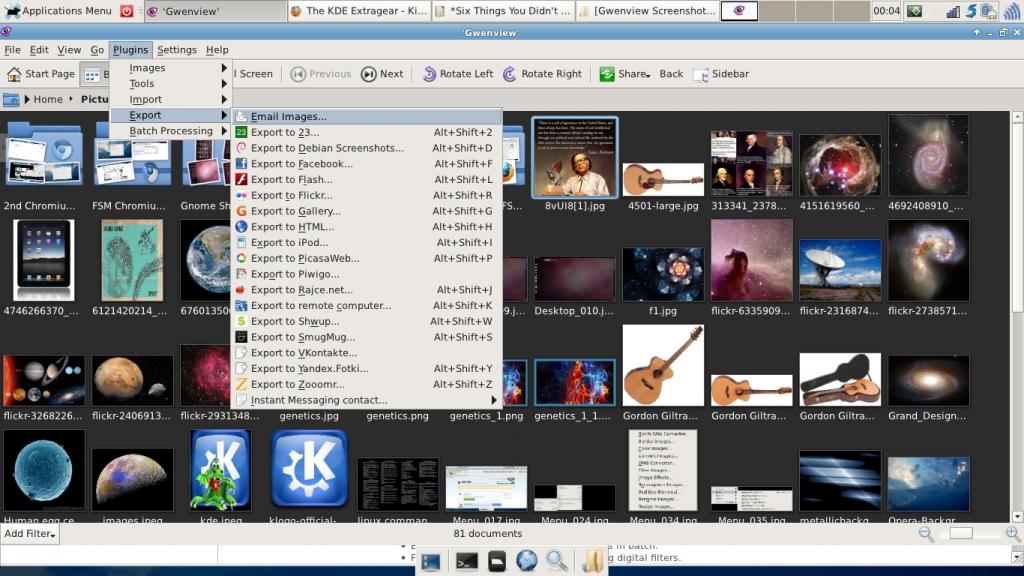
Task: Open the terminal icon in bottom dock
Action: click(466, 561)
